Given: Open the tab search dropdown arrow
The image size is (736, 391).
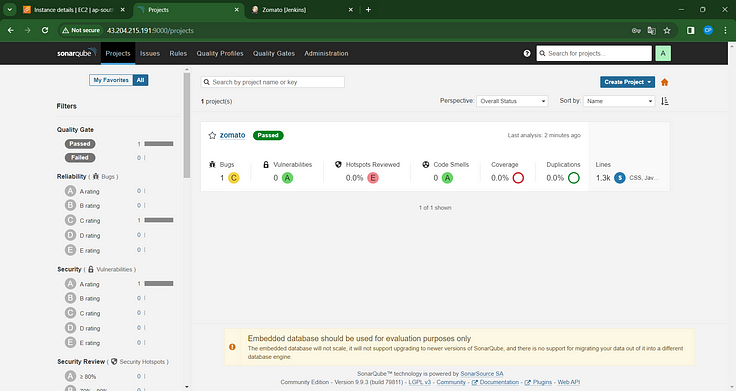Looking at the screenshot, I should coord(9,9).
